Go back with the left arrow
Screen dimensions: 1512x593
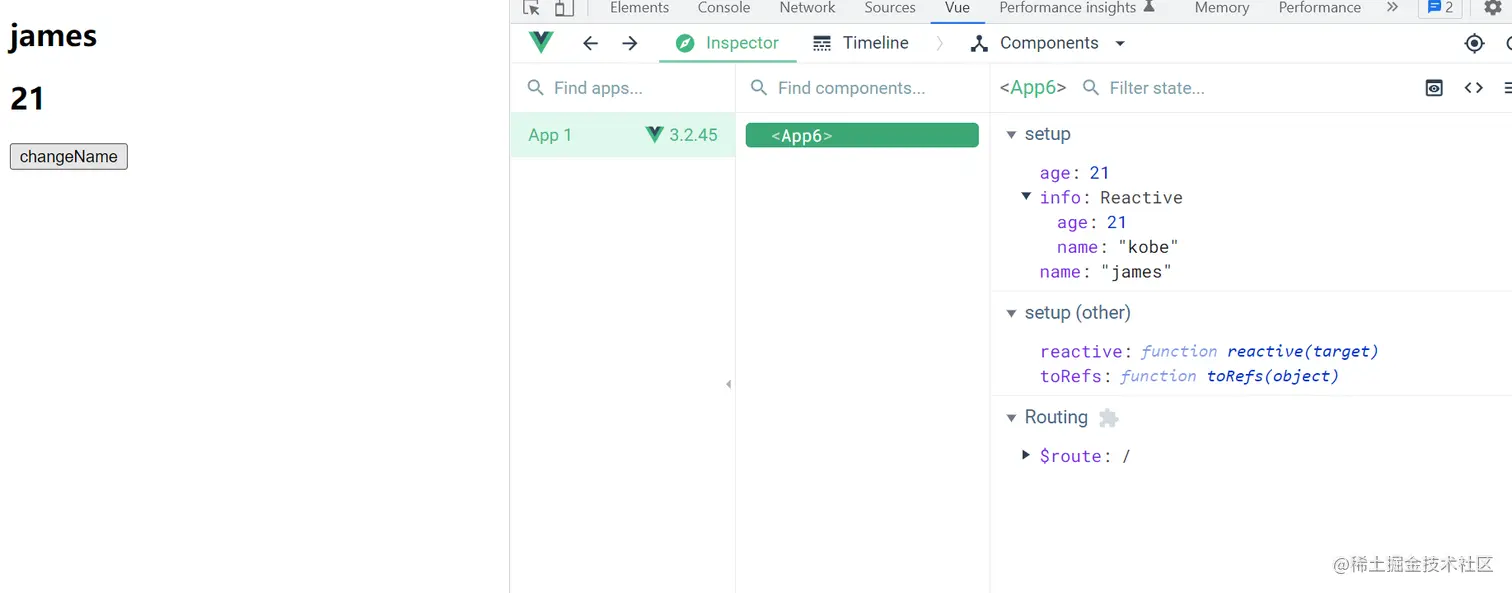[x=590, y=43]
